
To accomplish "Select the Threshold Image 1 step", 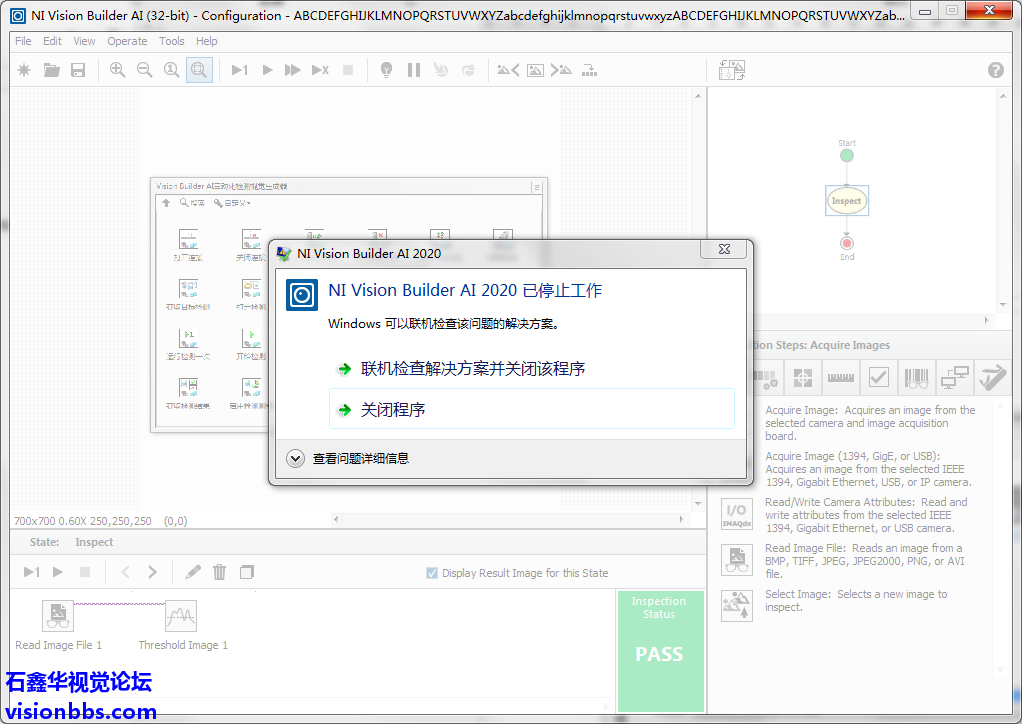I will coord(181,616).
